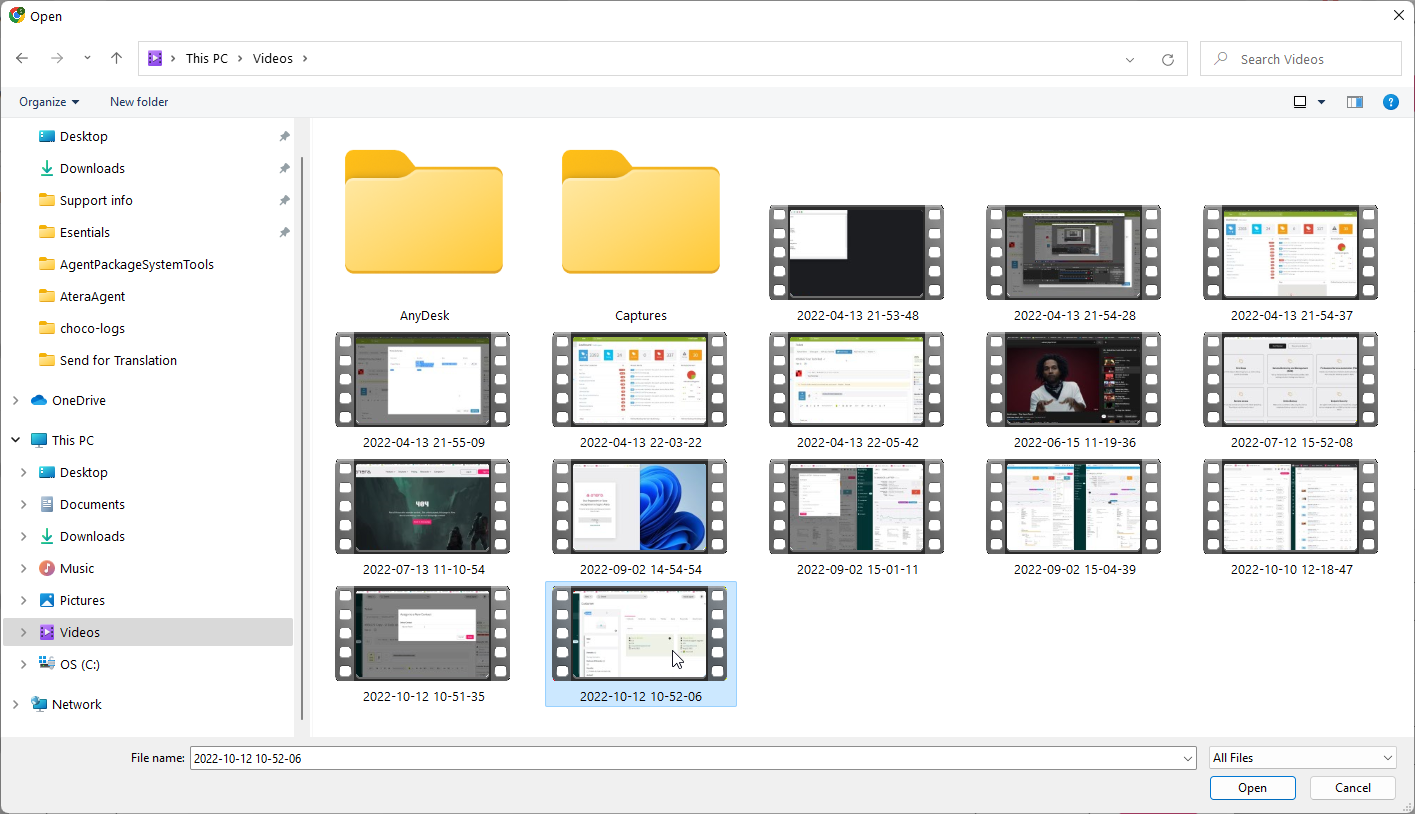Open the Organize menu

(x=48, y=101)
